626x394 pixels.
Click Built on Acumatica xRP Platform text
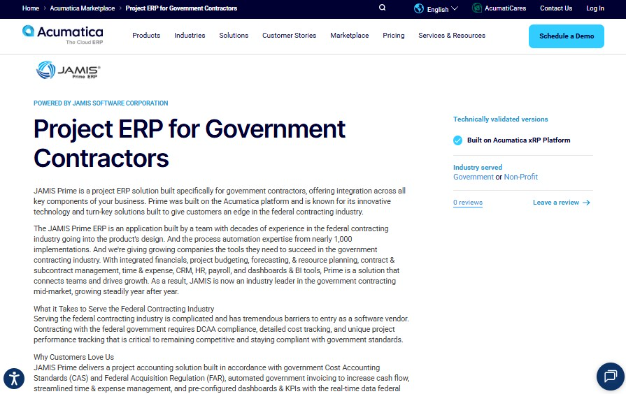[x=519, y=140]
